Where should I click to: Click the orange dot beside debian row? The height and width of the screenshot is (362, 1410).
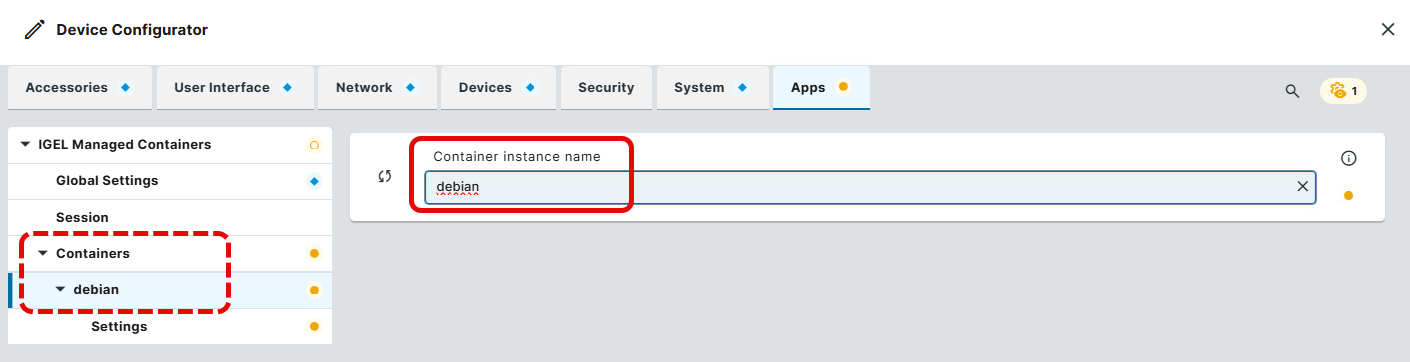coord(314,290)
